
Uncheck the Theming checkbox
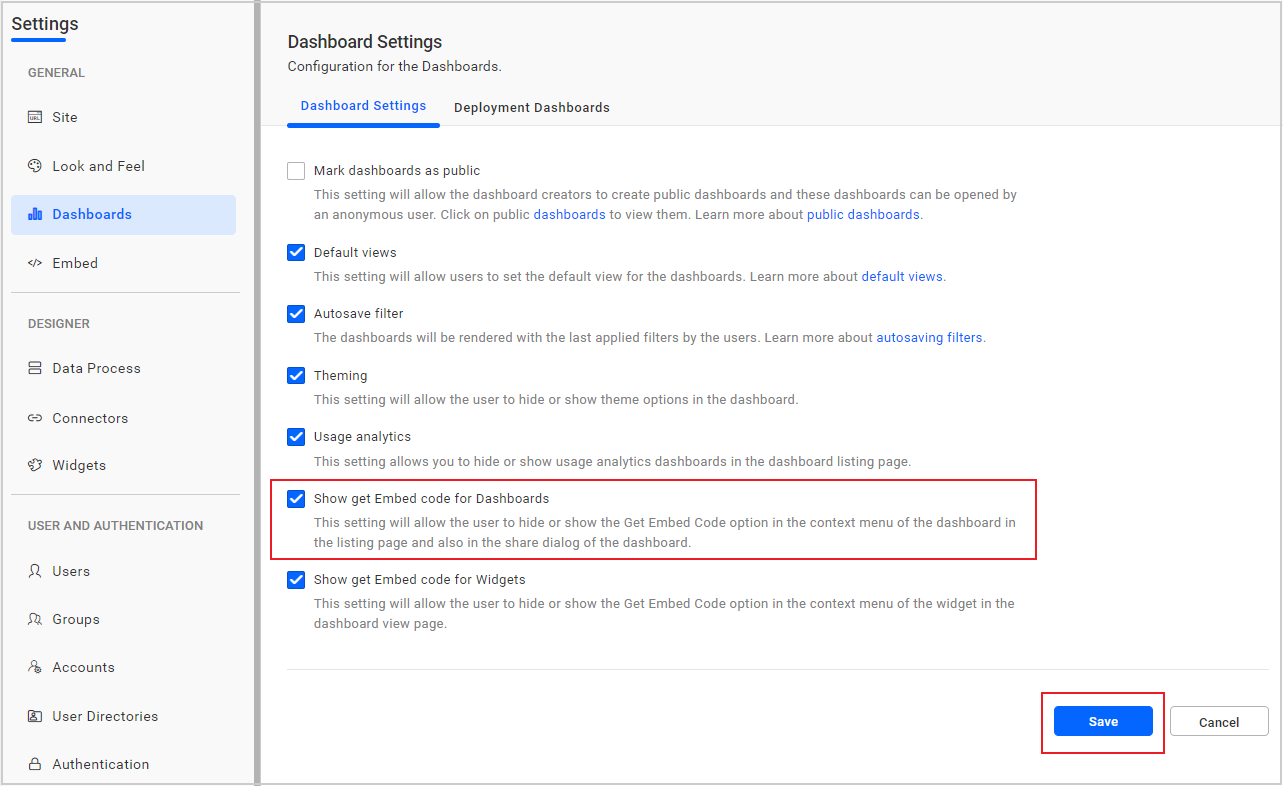pyautogui.click(x=296, y=376)
